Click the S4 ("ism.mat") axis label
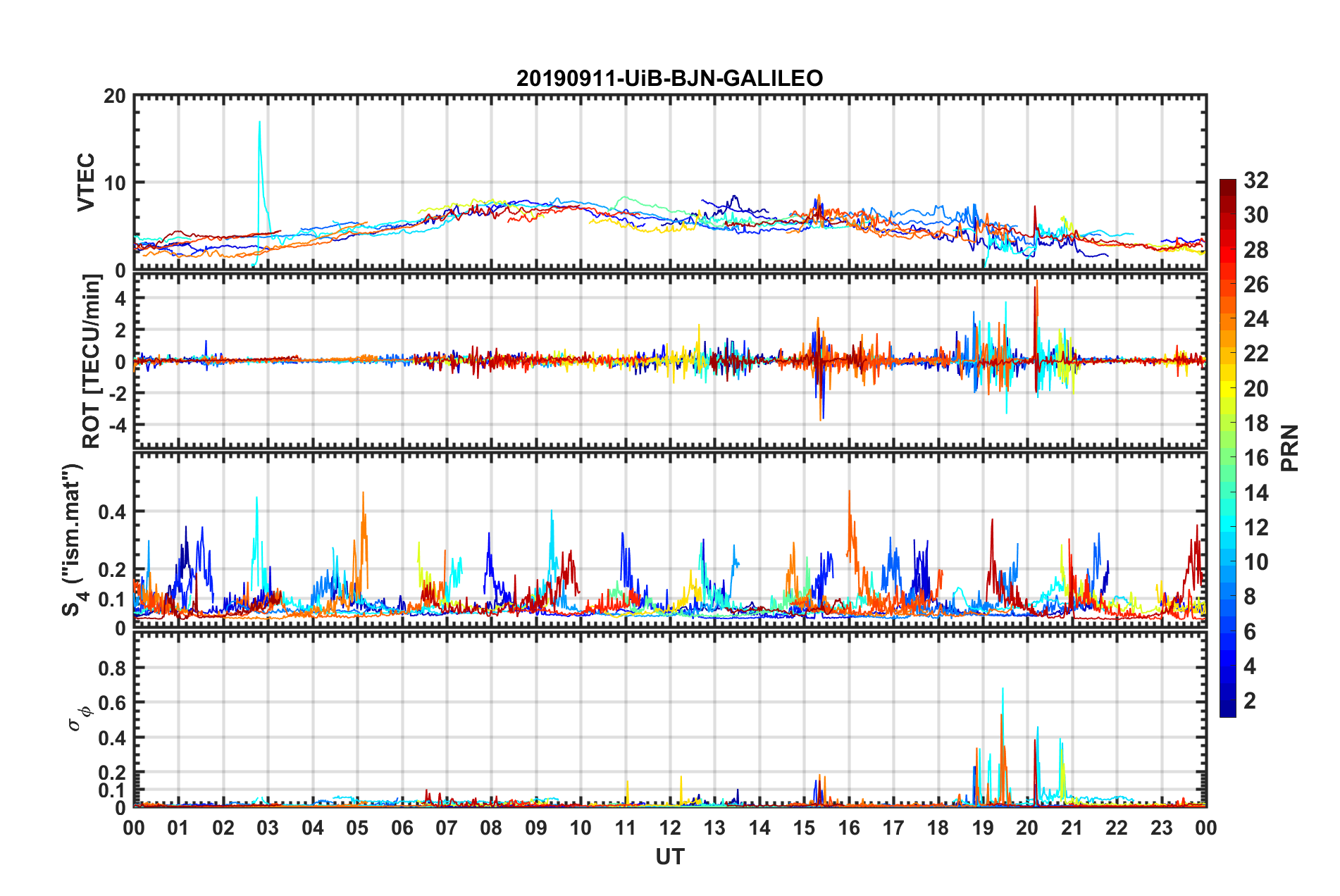Image resolution: width=1340 pixels, height=896 pixels. coord(74,540)
